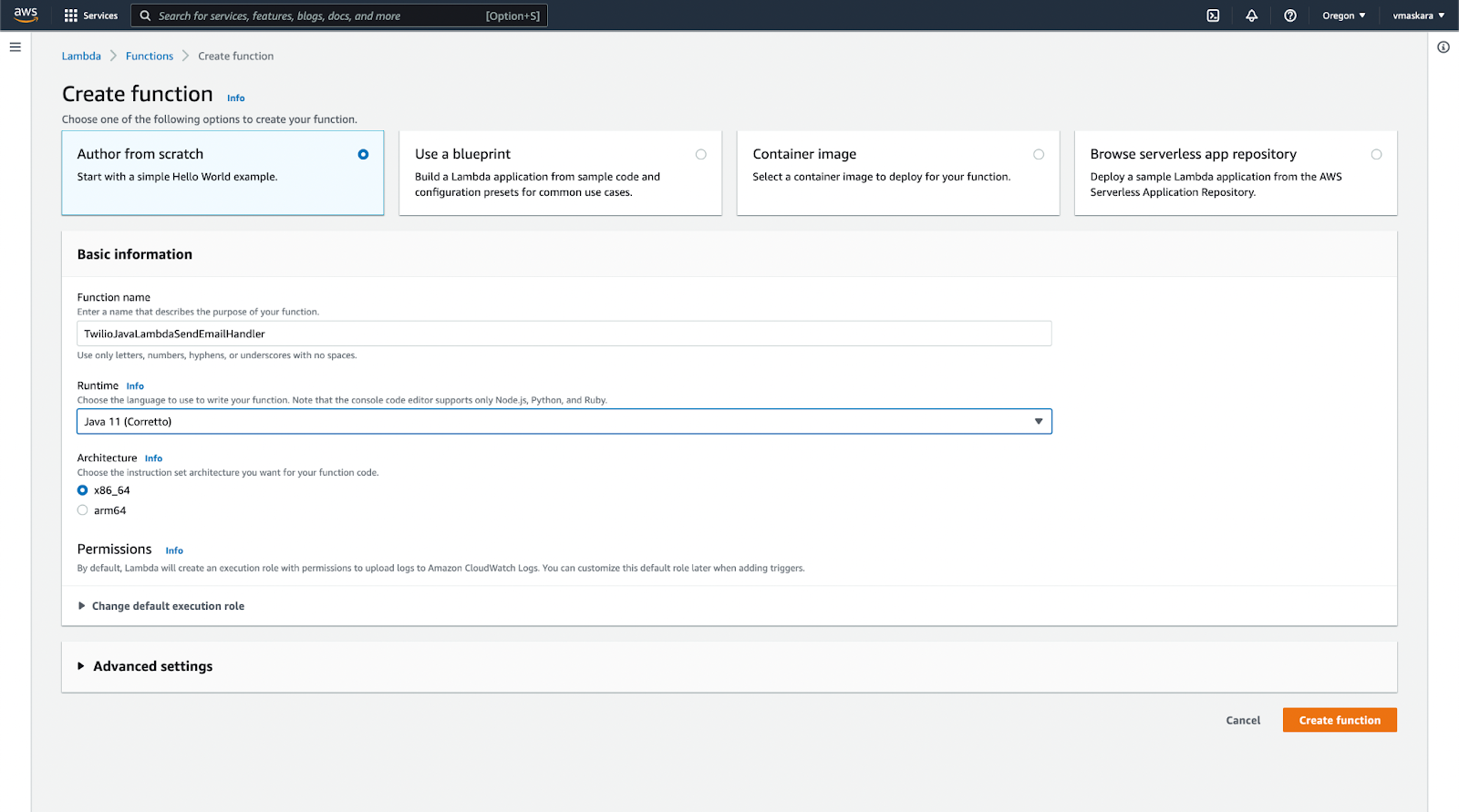
Task: Open the Services grid menu
Action: [91, 15]
